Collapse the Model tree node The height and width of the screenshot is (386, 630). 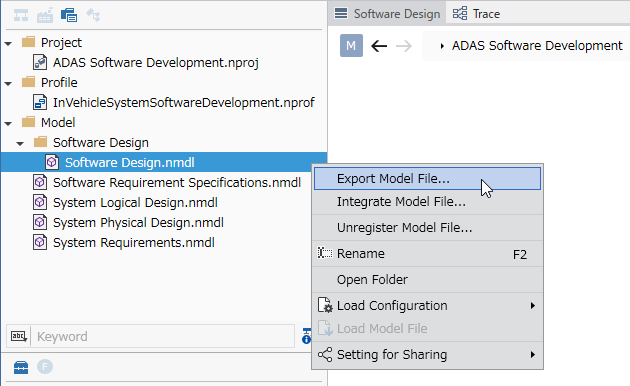pos(8,123)
